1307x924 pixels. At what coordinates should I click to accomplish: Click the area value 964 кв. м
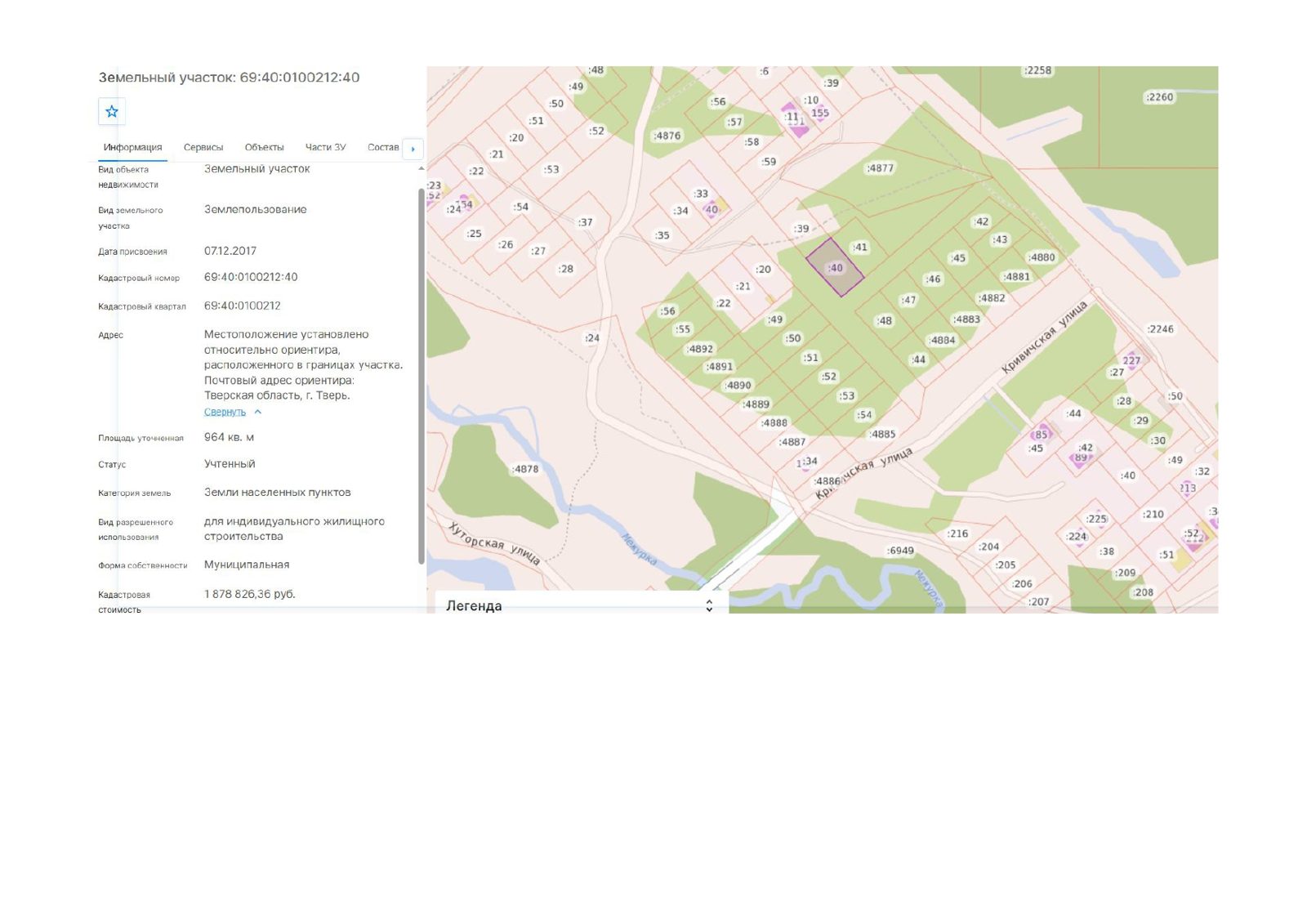pos(229,437)
